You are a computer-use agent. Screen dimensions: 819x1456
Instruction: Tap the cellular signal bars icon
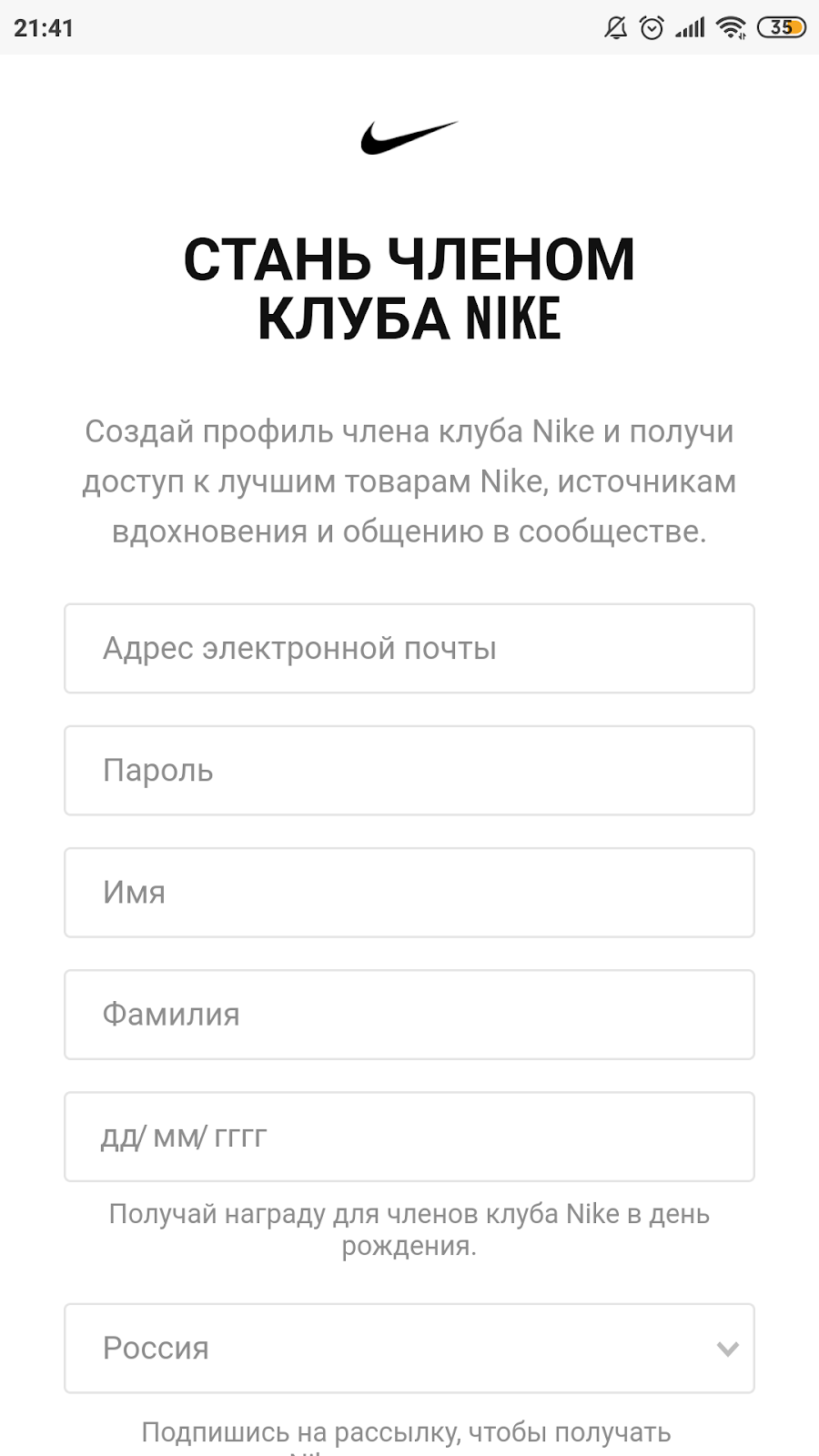[690, 28]
